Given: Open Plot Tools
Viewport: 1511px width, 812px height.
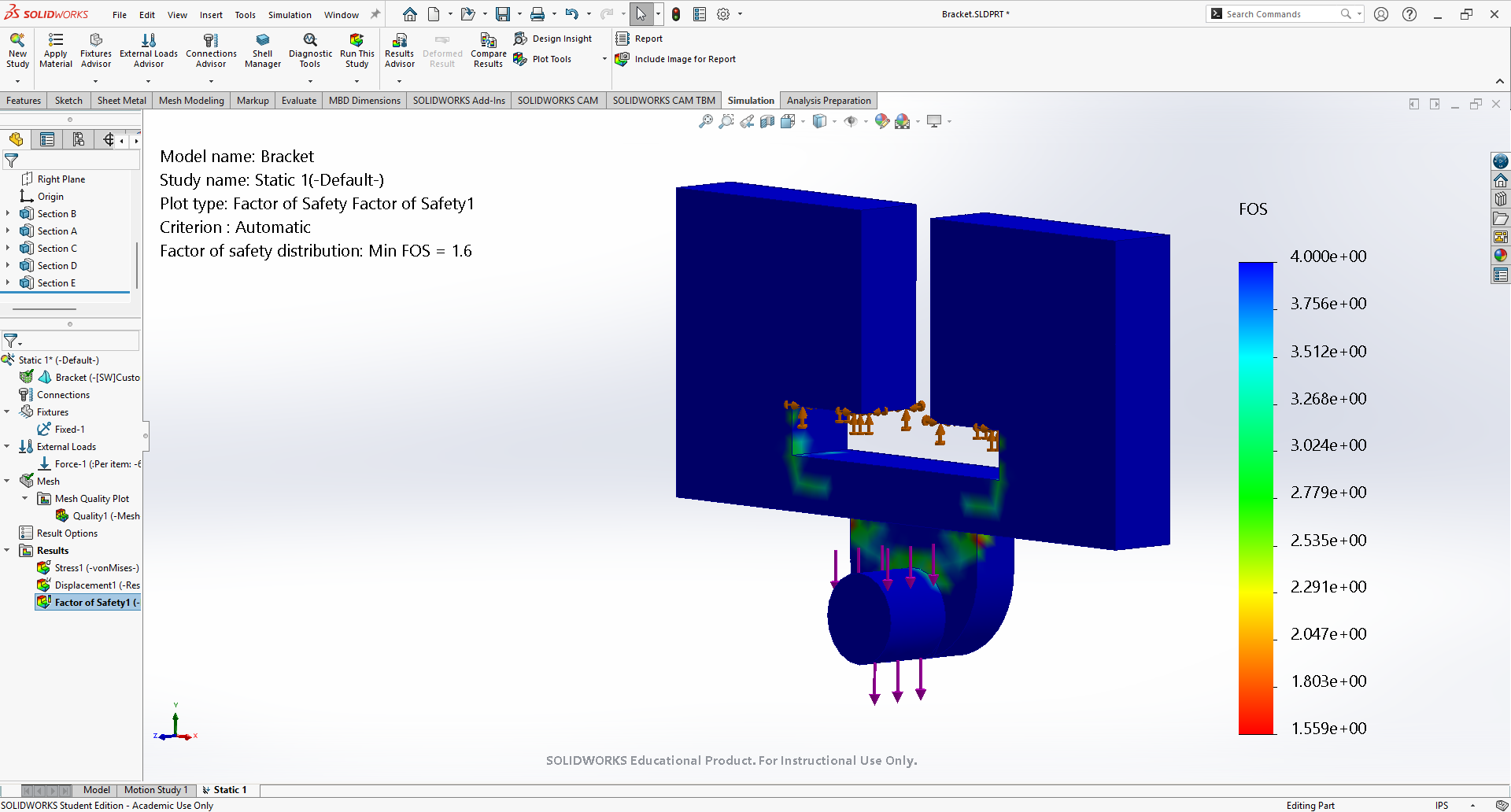Looking at the screenshot, I should [x=543, y=59].
